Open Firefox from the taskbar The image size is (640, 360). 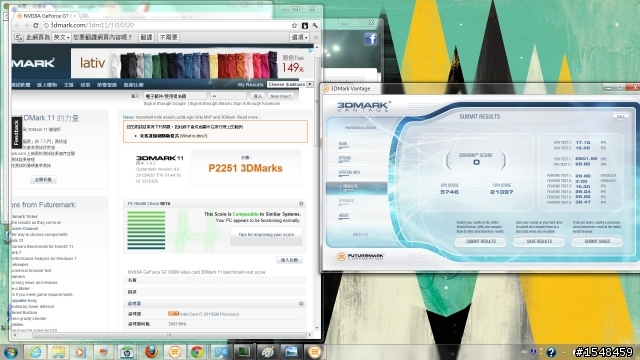tap(151, 352)
